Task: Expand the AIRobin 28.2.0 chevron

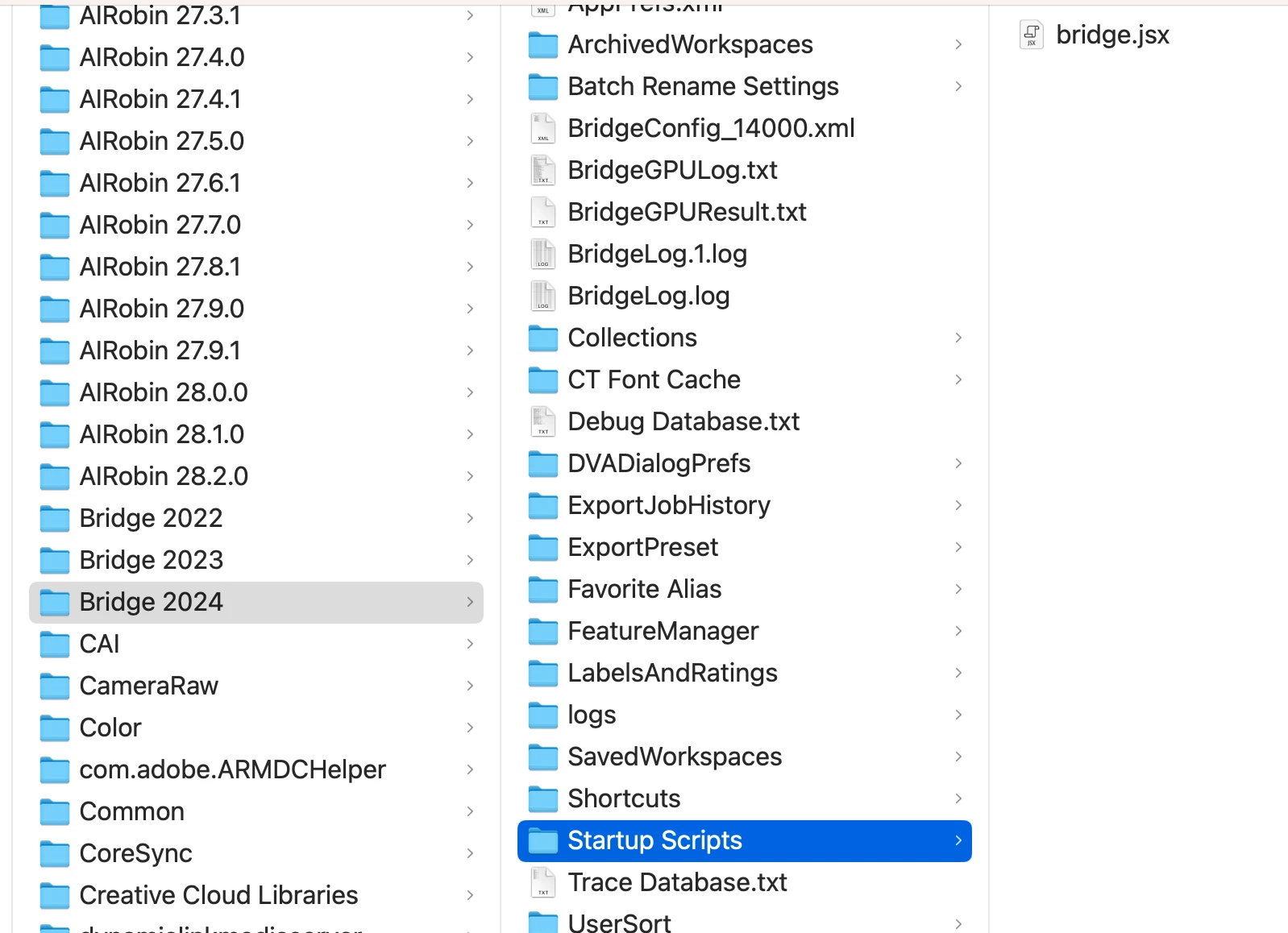Action: [470, 476]
